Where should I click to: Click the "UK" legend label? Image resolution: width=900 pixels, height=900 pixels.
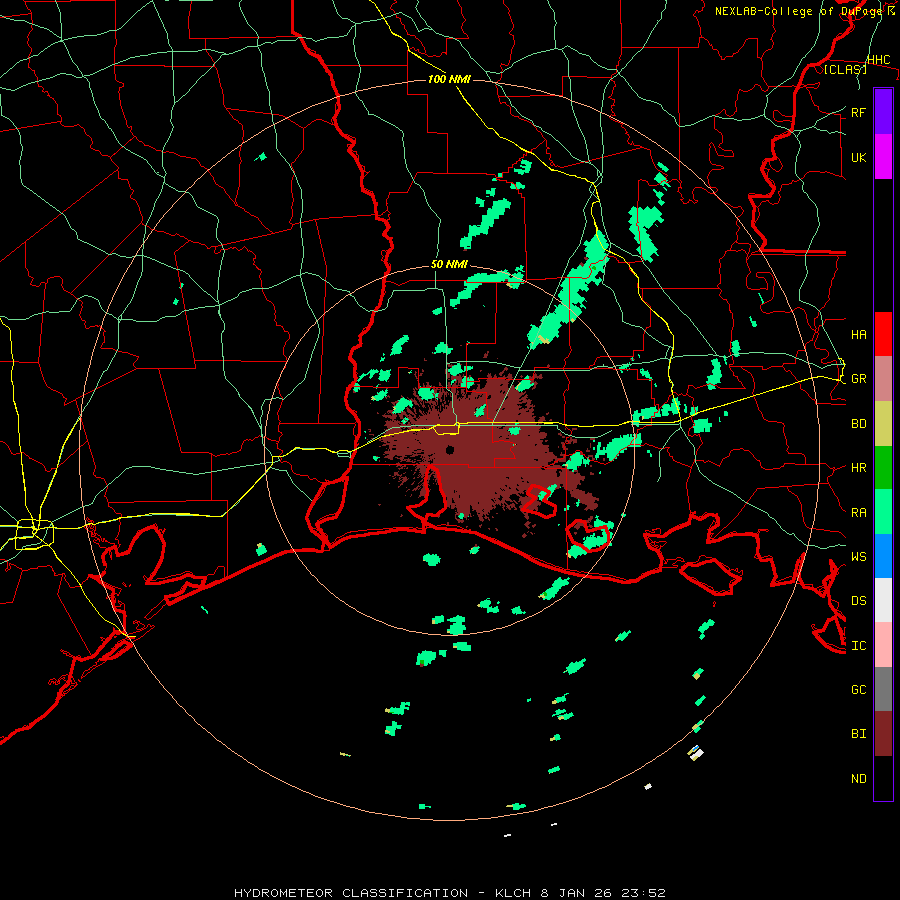point(858,157)
